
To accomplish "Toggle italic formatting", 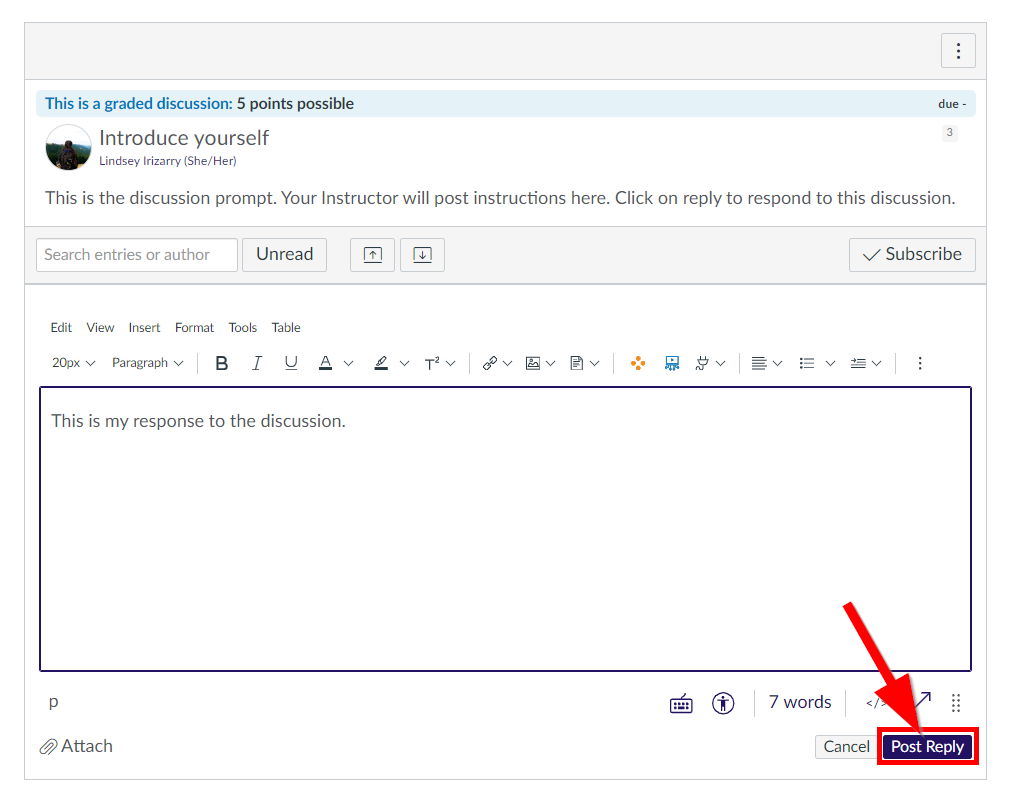I will pyautogui.click(x=257, y=364).
